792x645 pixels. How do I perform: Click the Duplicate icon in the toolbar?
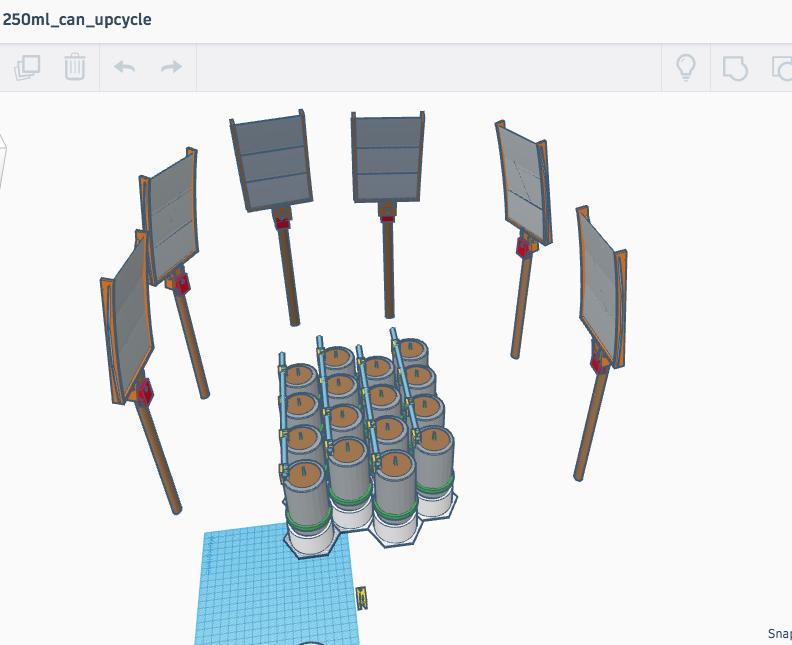27,67
